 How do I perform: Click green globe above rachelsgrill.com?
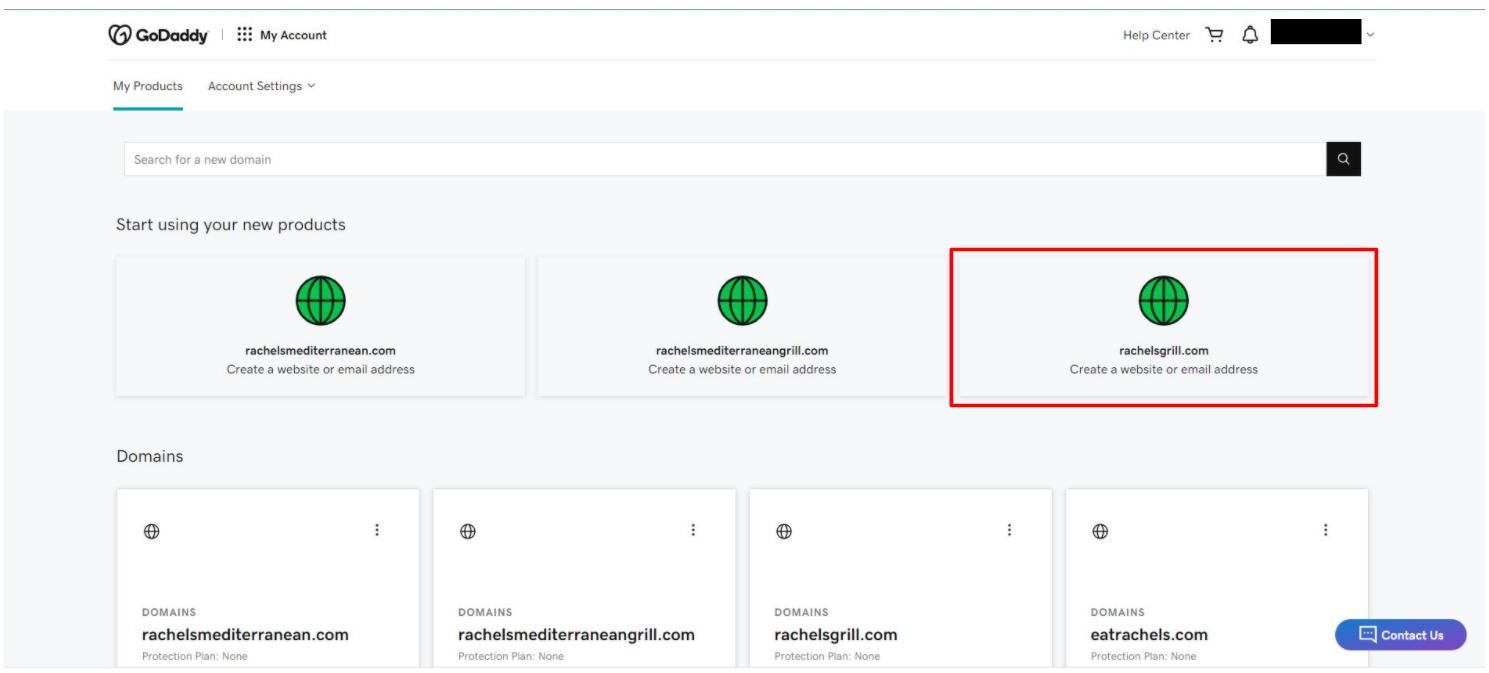pyautogui.click(x=1164, y=300)
